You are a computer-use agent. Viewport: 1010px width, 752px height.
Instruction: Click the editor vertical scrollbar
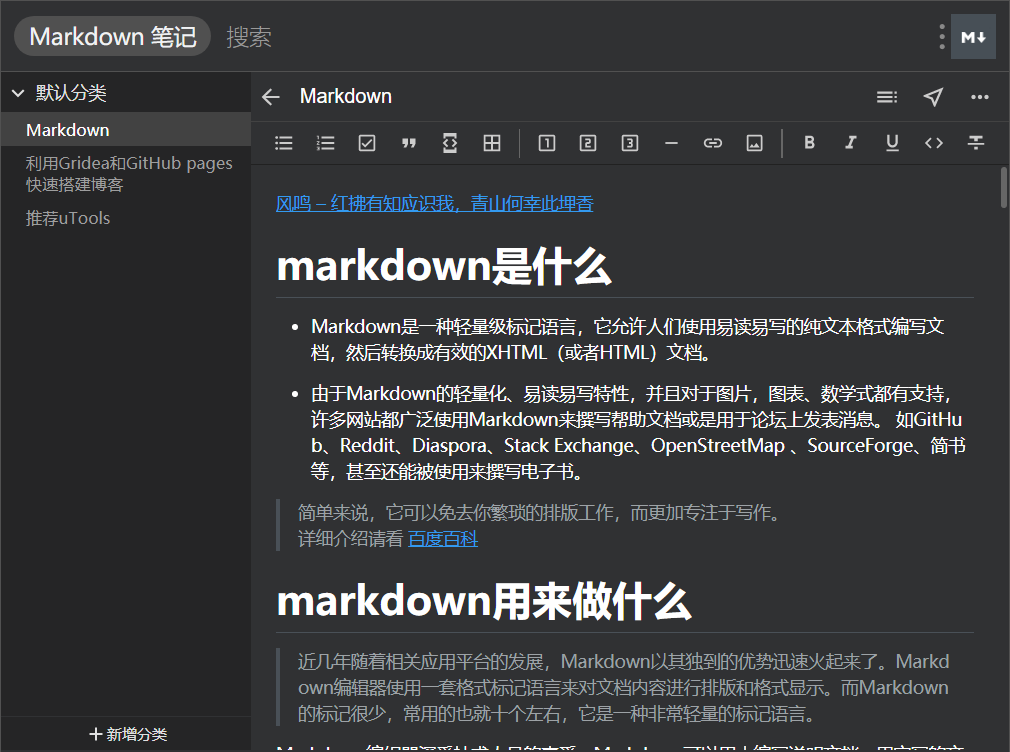coord(1004,187)
